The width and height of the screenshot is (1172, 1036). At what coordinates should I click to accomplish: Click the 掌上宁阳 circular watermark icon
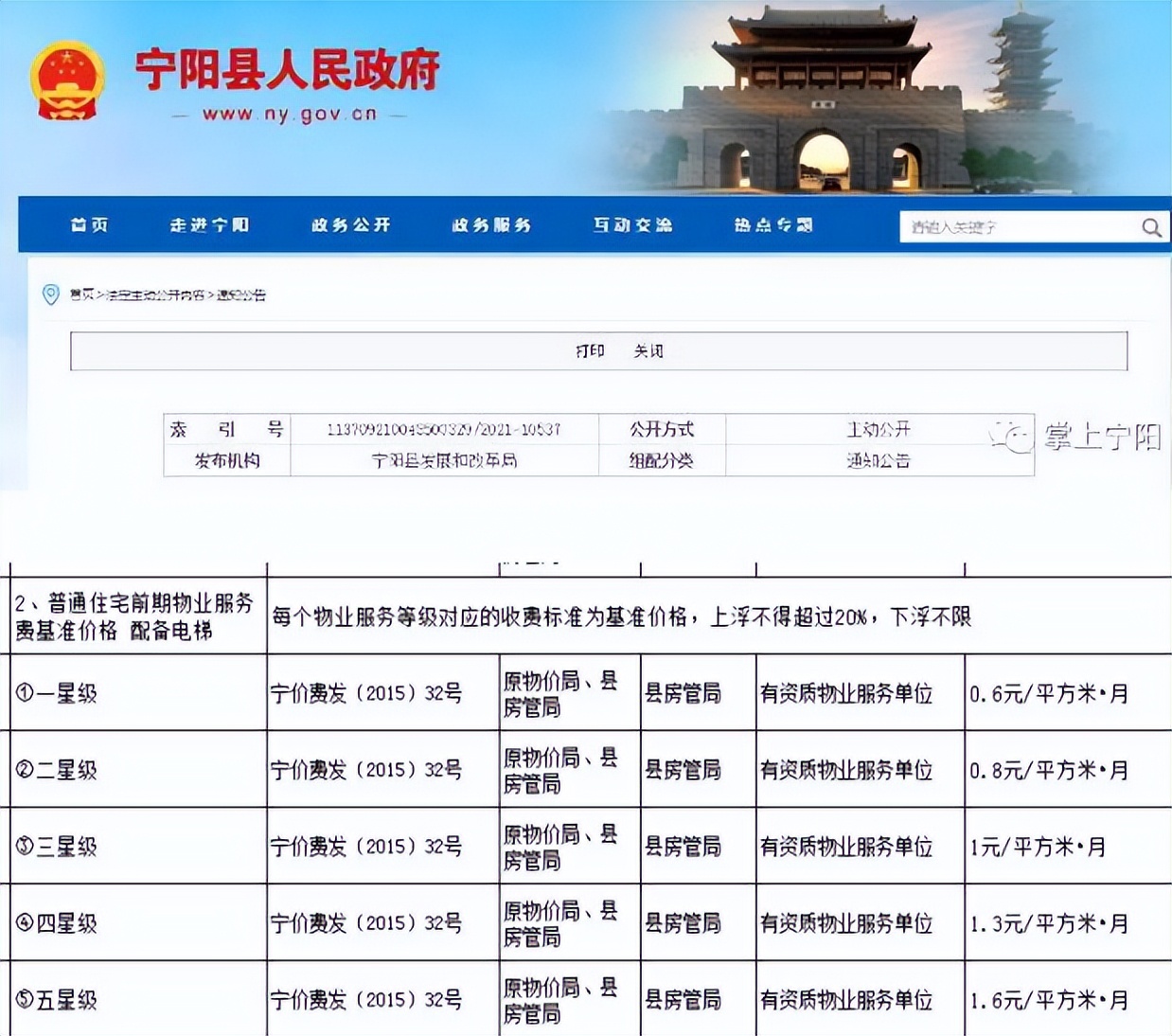[x=1010, y=438]
